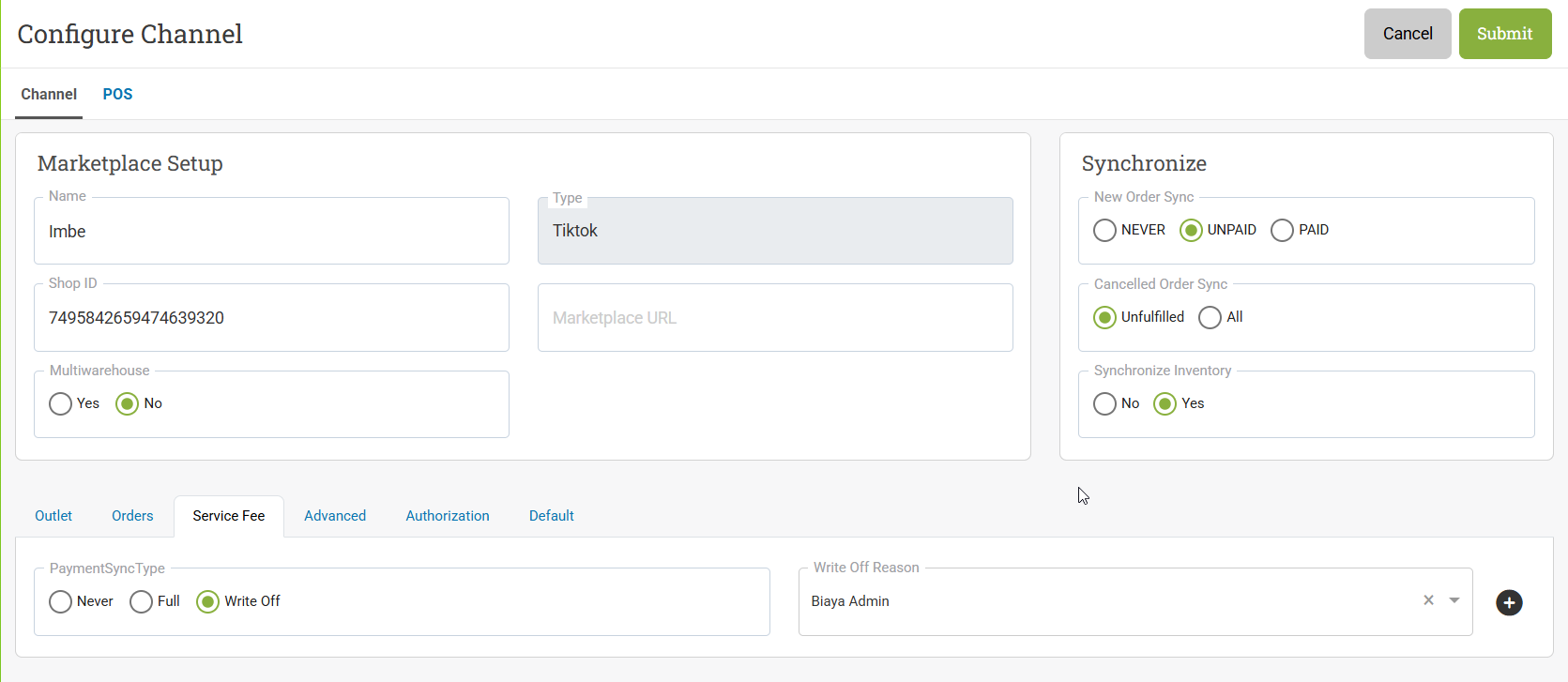The height and width of the screenshot is (682, 1568).
Task: Choose All for Cancelled Order Sync
Action: 1210,317
